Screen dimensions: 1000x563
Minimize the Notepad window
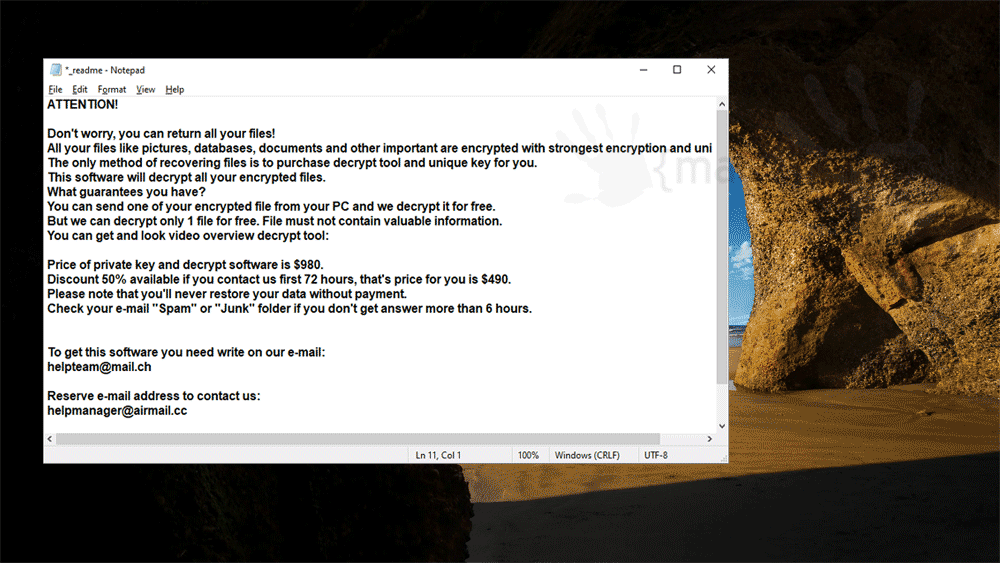(x=643, y=69)
